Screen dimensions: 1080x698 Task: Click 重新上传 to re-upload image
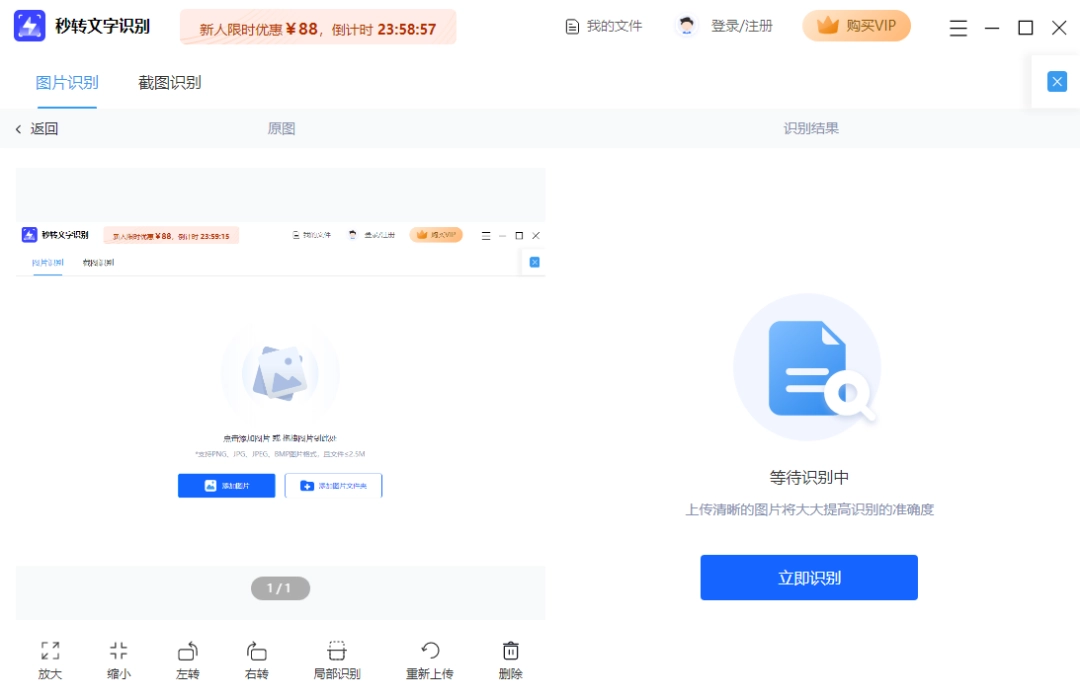click(430, 651)
